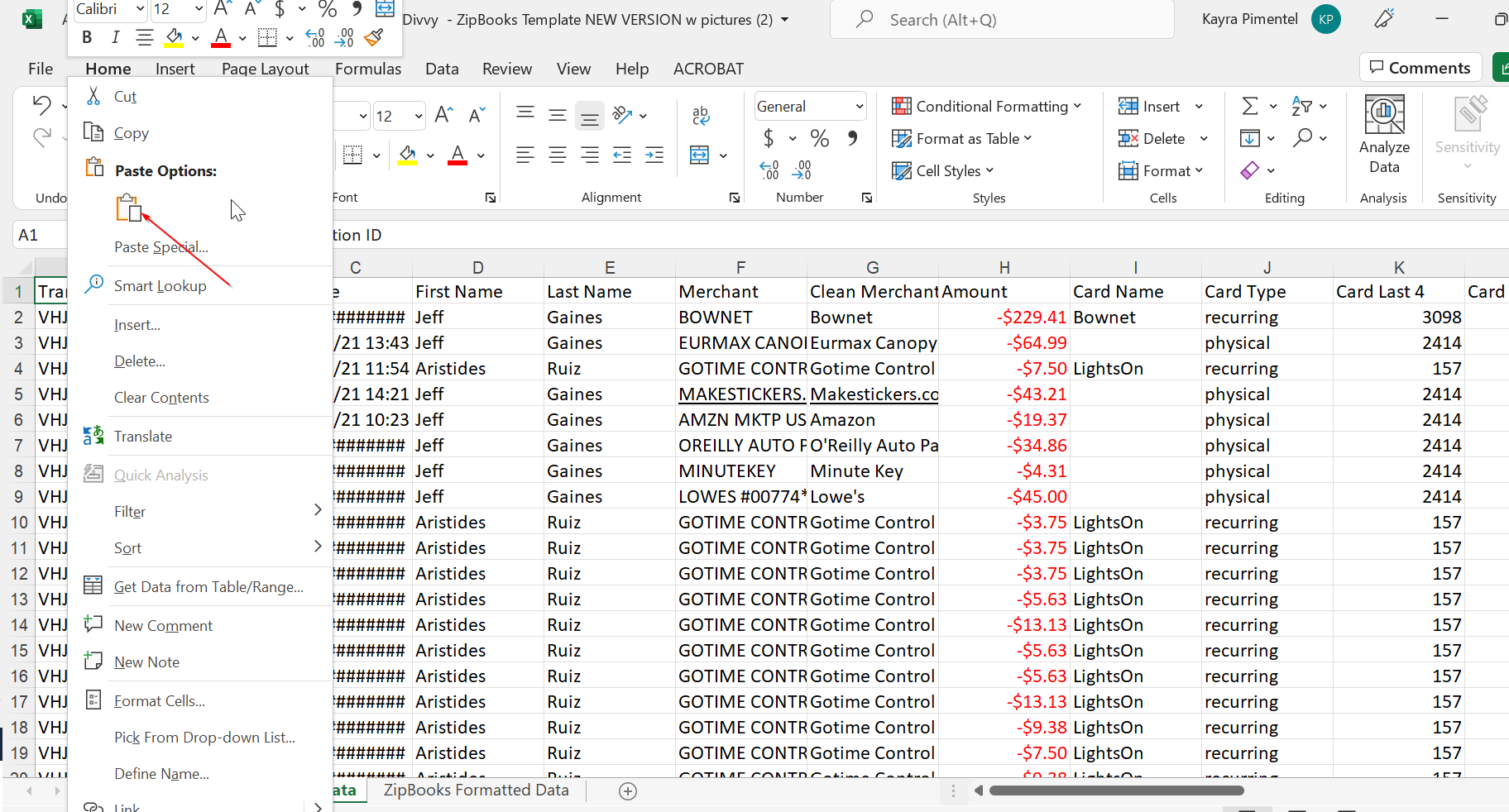1509x812 pixels.
Task: Select Format Cells from the context menu
Action: (160, 701)
